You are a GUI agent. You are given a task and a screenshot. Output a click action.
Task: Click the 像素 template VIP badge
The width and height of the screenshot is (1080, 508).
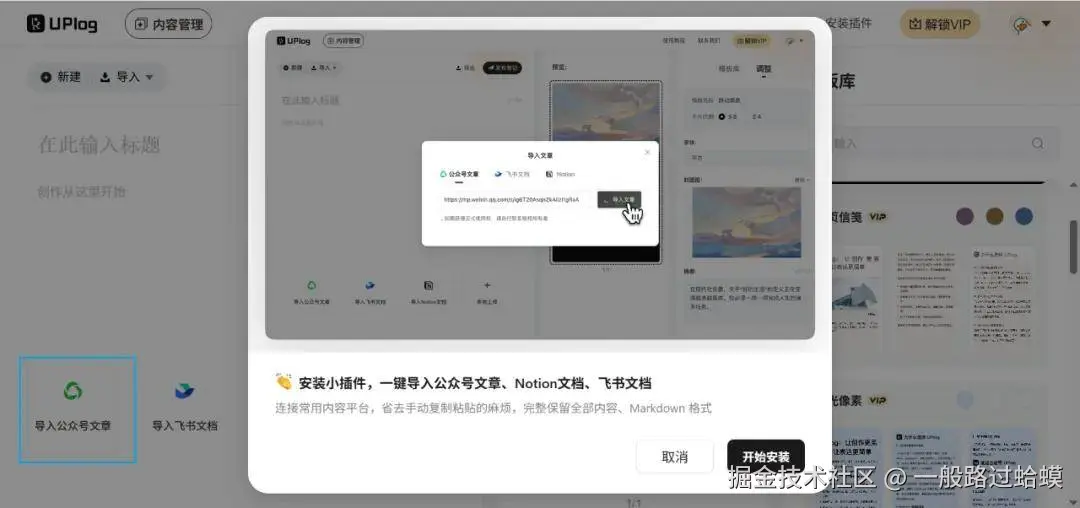[878, 400]
